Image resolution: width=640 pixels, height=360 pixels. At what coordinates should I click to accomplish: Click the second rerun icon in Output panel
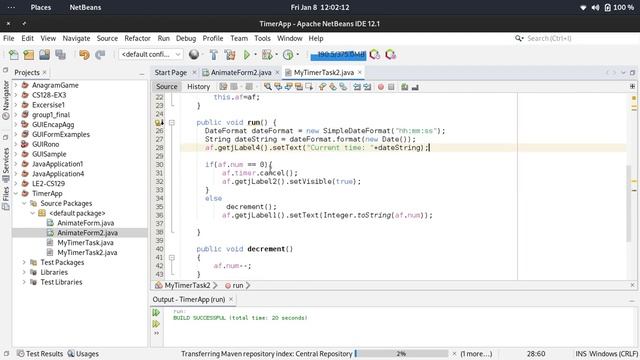click(x=156, y=324)
